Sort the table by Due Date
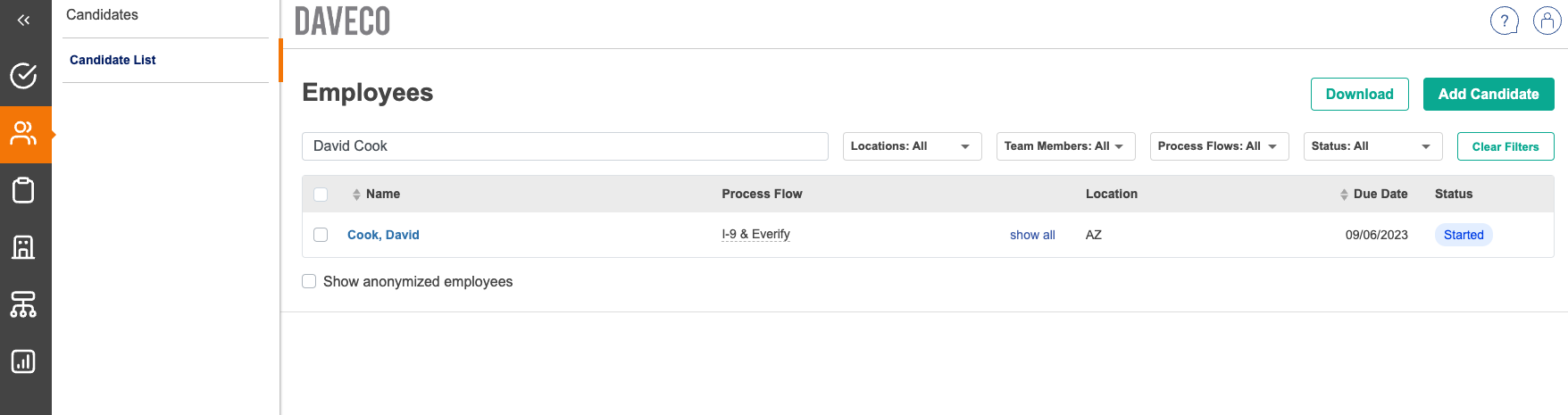The image size is (1568, 415). [1380, 194]
